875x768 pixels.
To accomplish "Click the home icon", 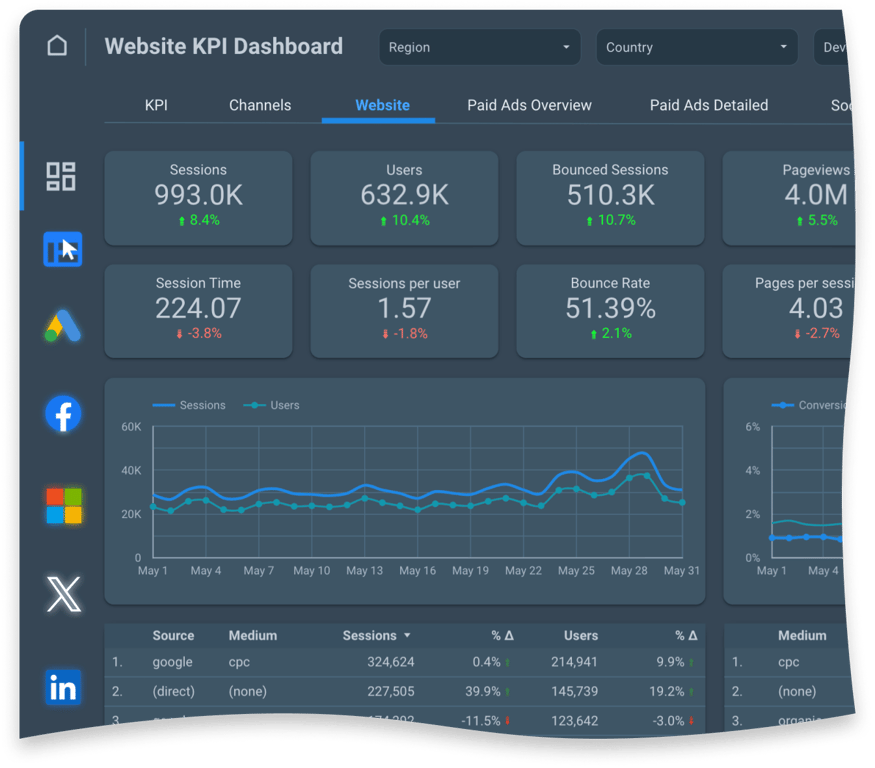I will point(57,46).
